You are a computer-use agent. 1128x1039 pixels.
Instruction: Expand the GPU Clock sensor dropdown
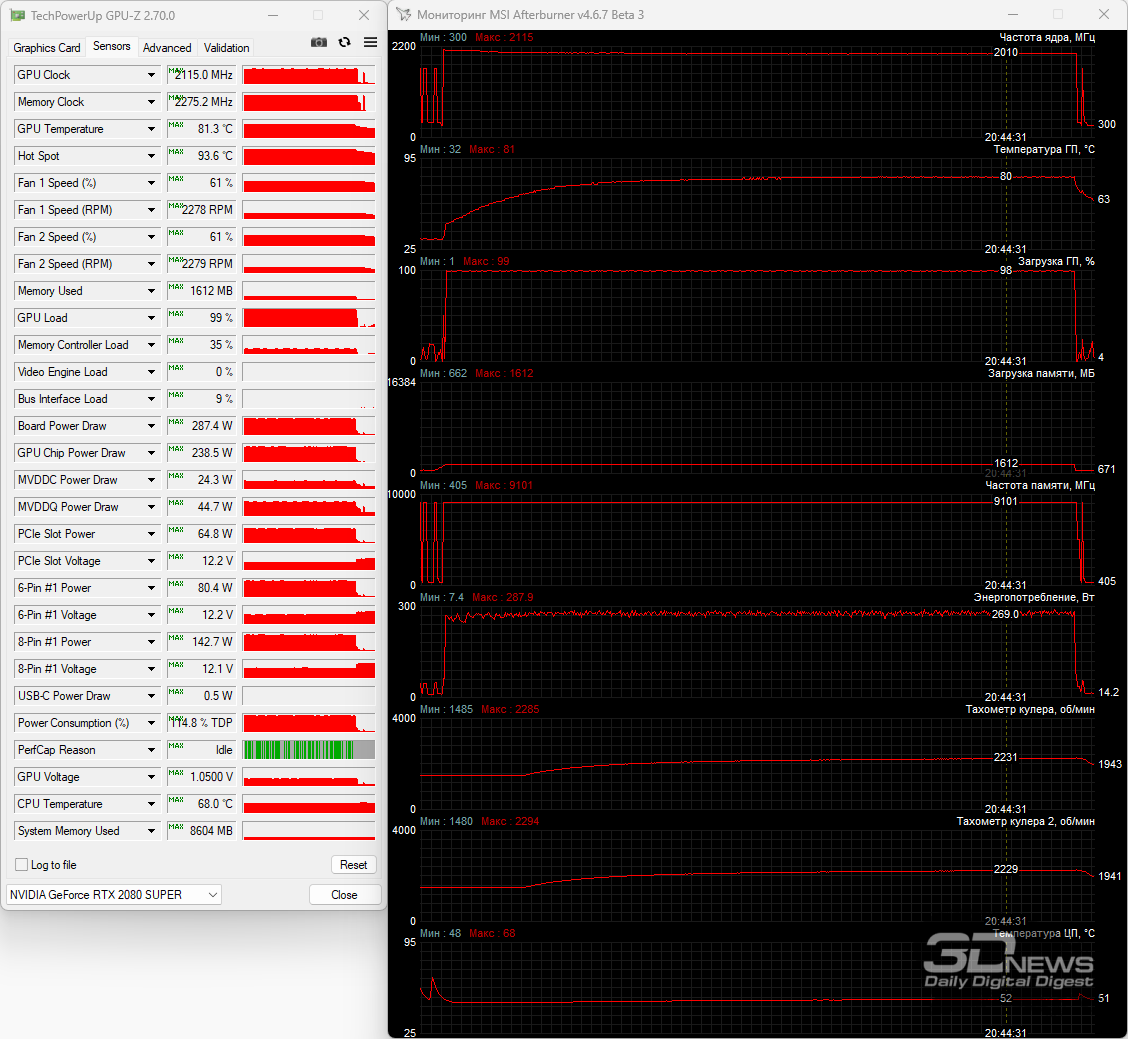click(151, 75)
